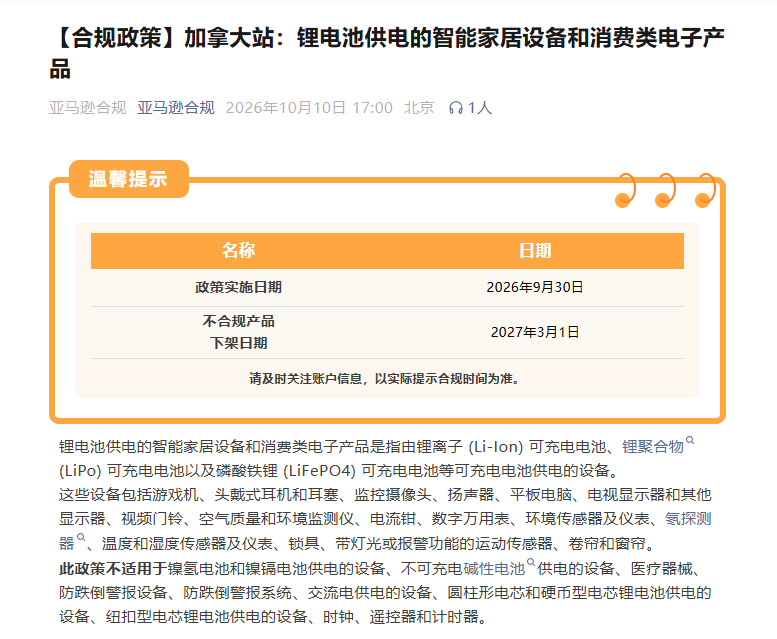Click the article title heading
The width and height of the screenshot is (777, 639).
pyautogui.click(x=387, y=53)
